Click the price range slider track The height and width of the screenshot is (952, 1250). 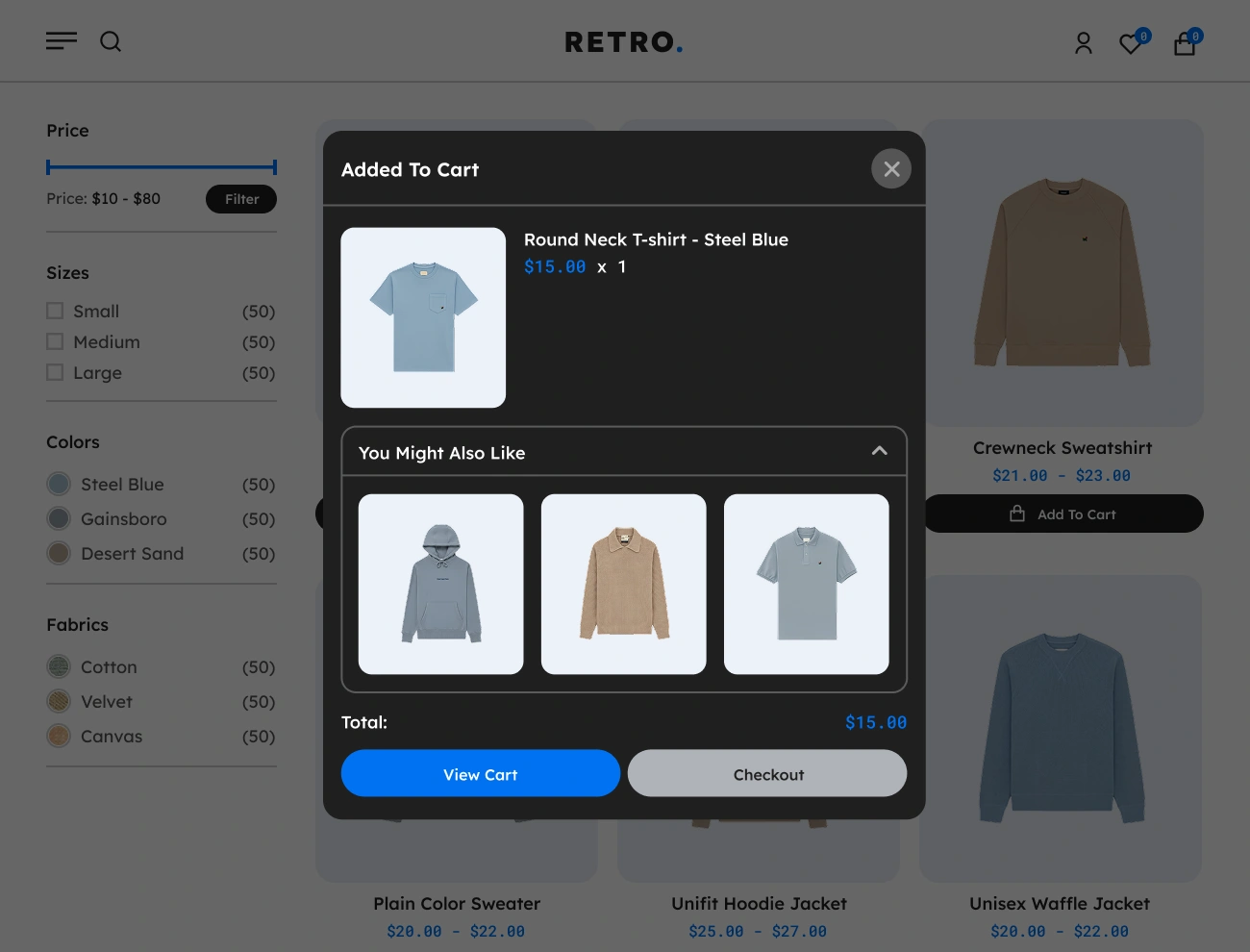coord(162,167)
